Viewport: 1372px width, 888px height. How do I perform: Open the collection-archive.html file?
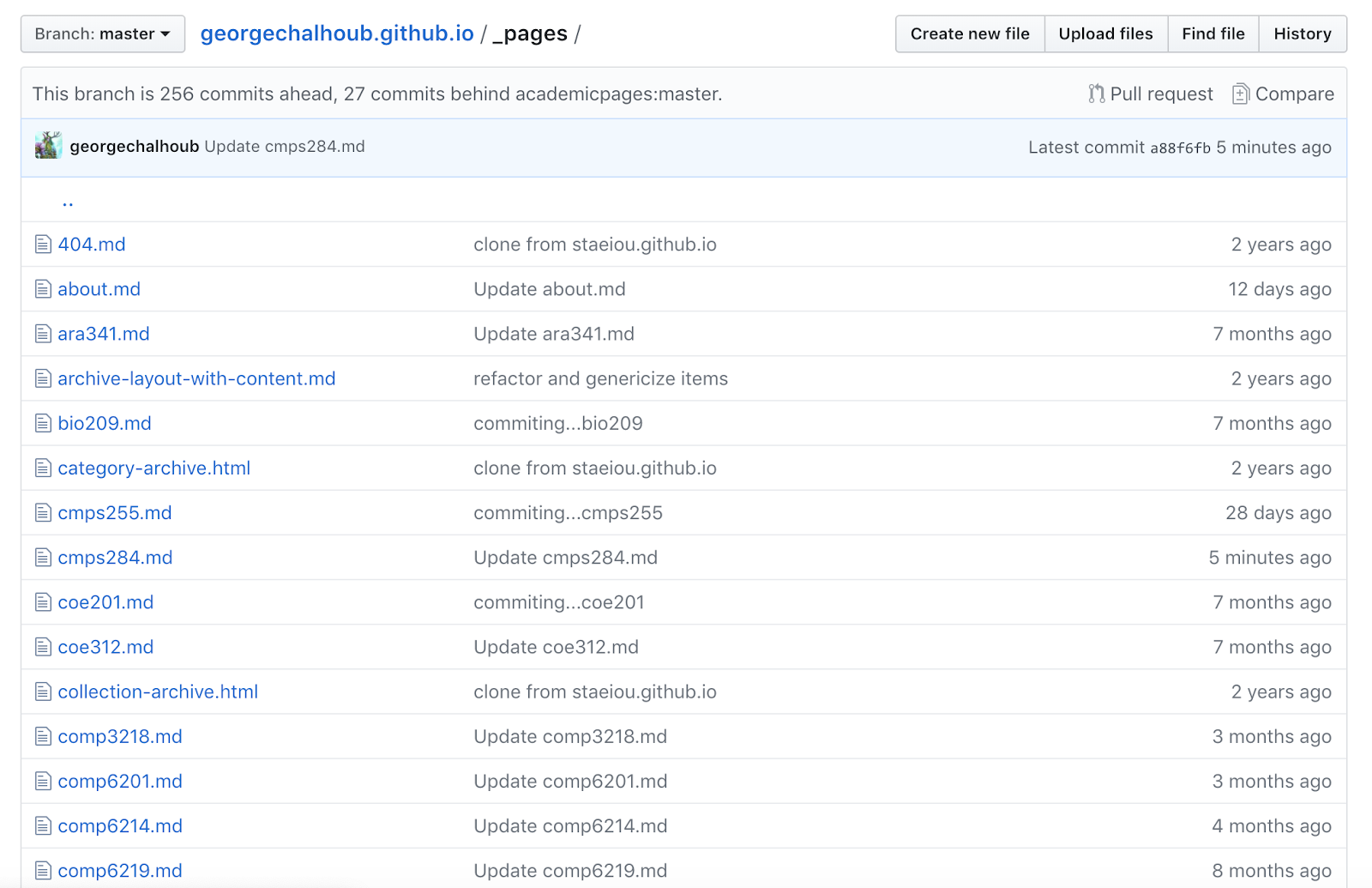tap(158, 692)
